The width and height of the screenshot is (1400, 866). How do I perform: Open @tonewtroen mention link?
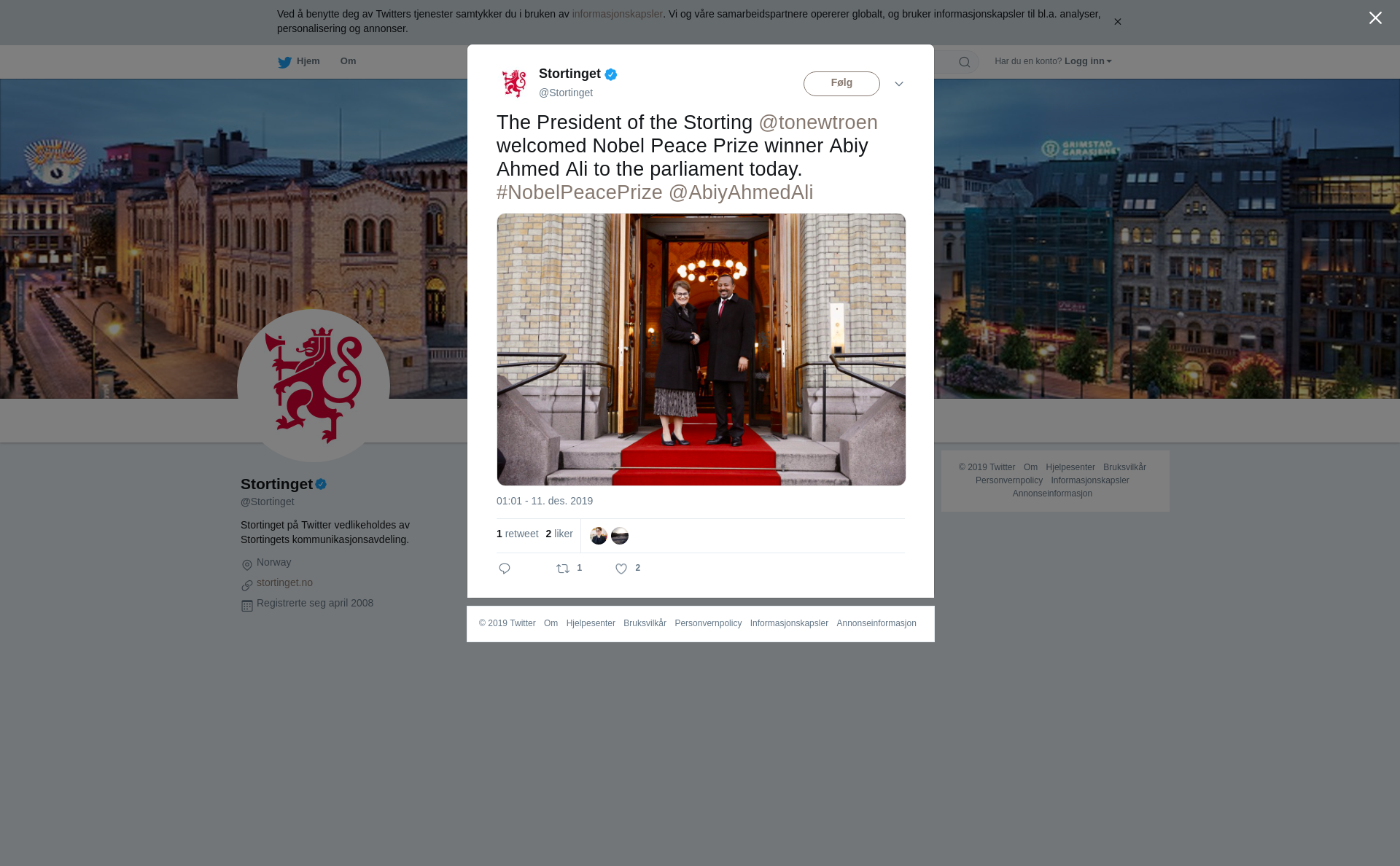click(818, 122)
